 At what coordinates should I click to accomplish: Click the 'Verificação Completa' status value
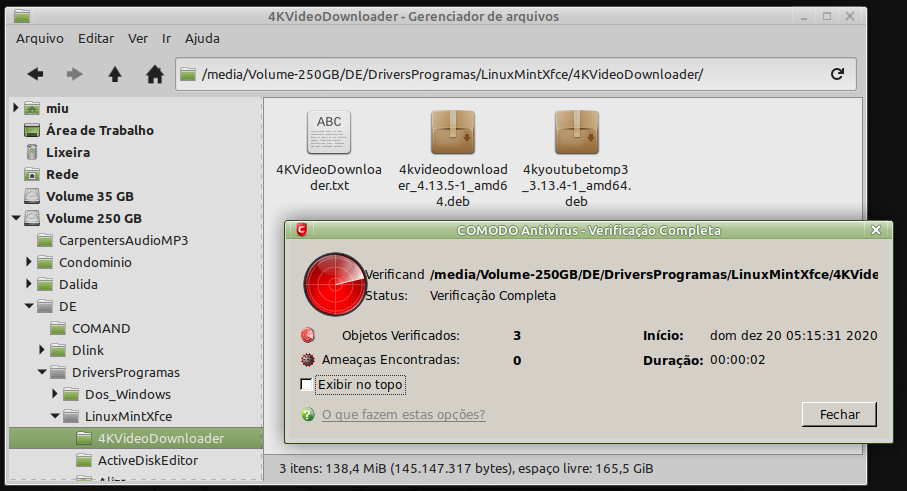point(493,296)
